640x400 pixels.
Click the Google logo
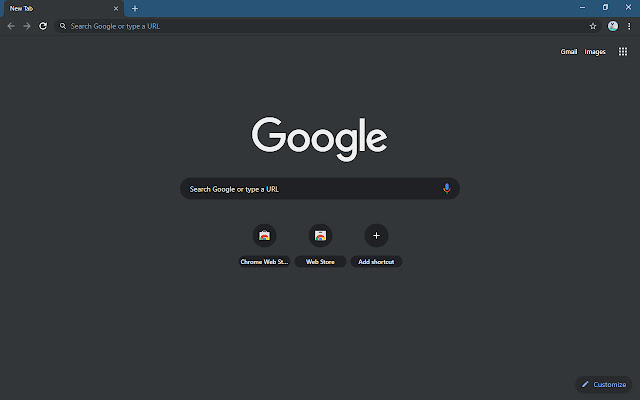click(319, 139)
